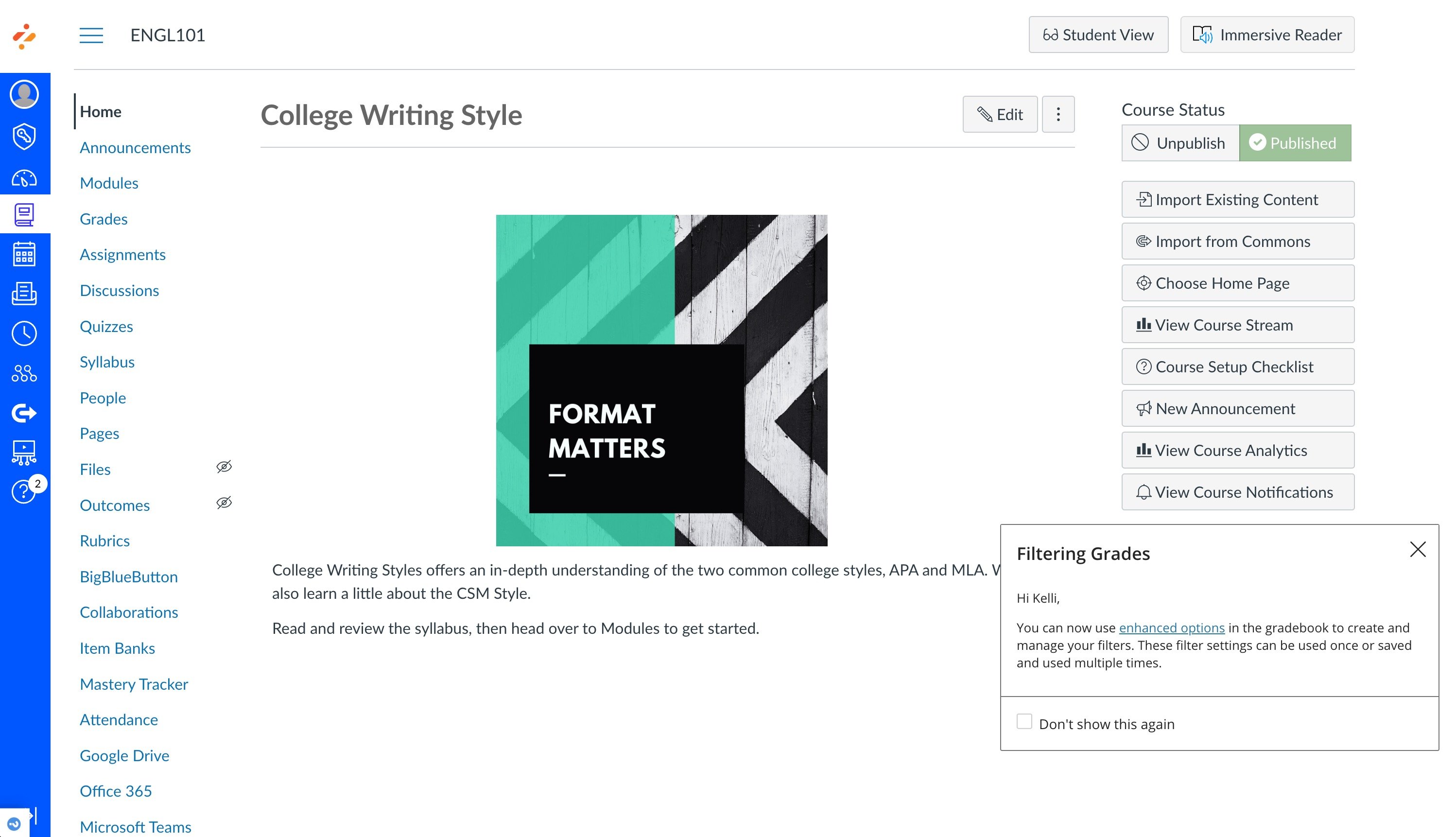Image resolution: width=1456 pixels, height=837 pixels.
Task: Open the History clock icon
Action: 24,333
